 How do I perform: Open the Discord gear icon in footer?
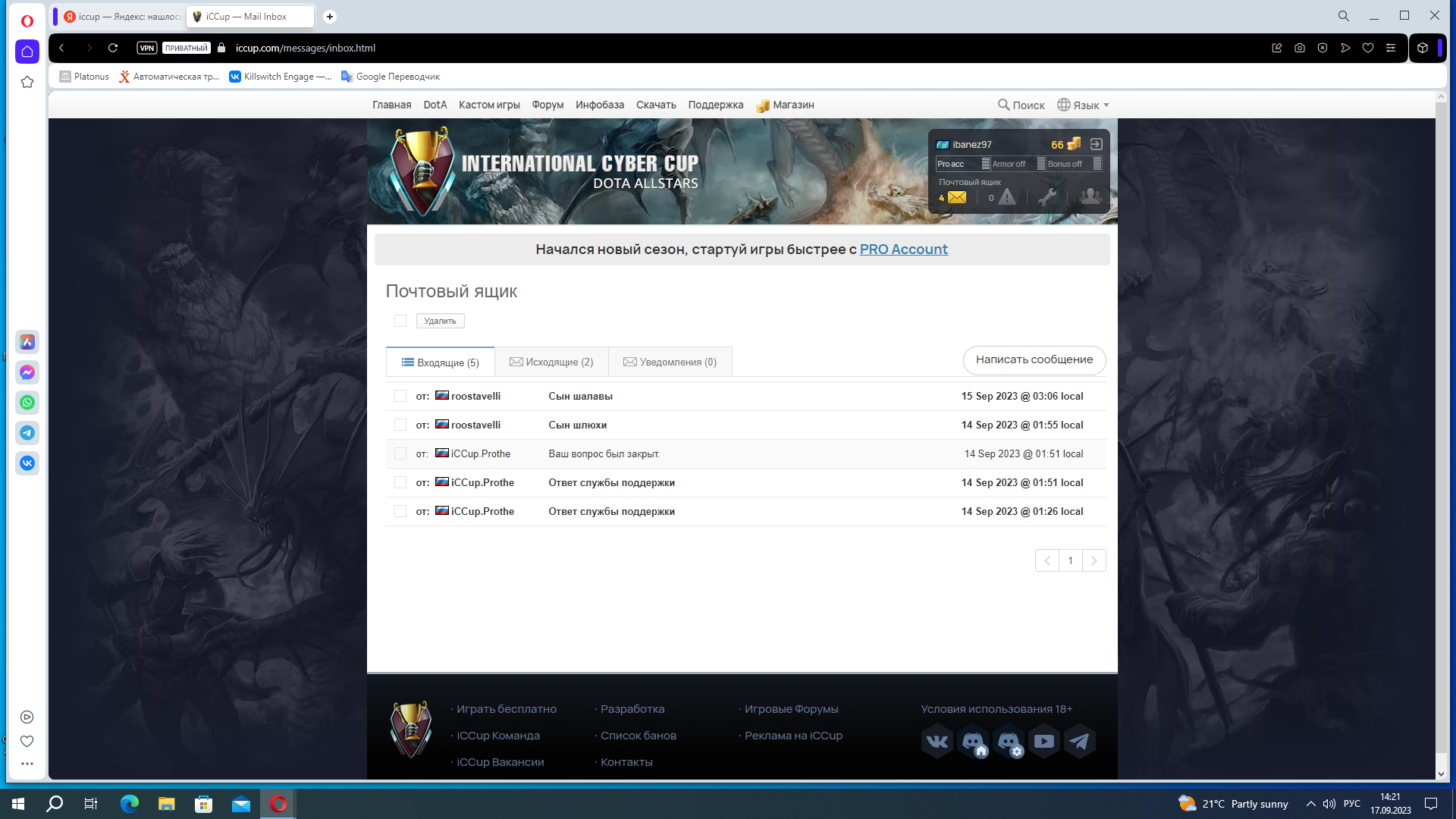[x=1009, y=741]
